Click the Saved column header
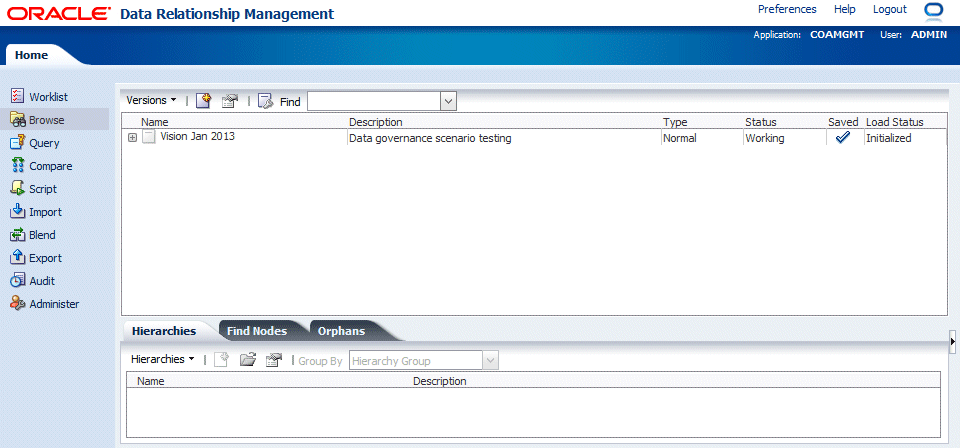 pyautogui.click(x=843, y=122)
